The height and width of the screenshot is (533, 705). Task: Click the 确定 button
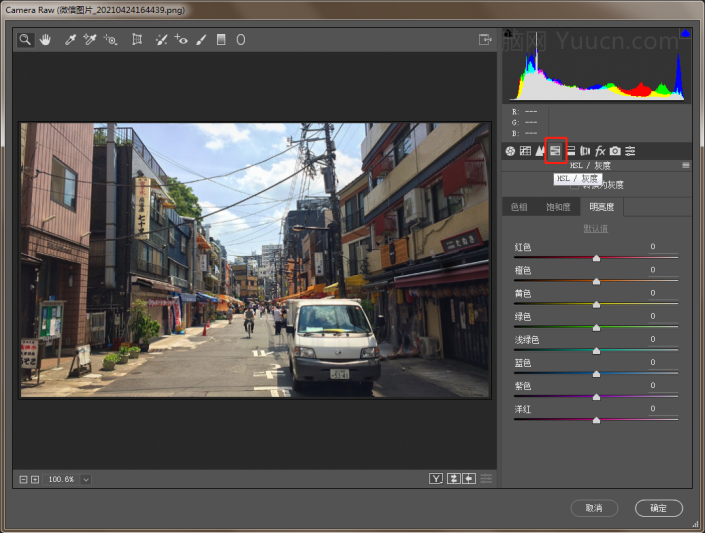(658, 508)
